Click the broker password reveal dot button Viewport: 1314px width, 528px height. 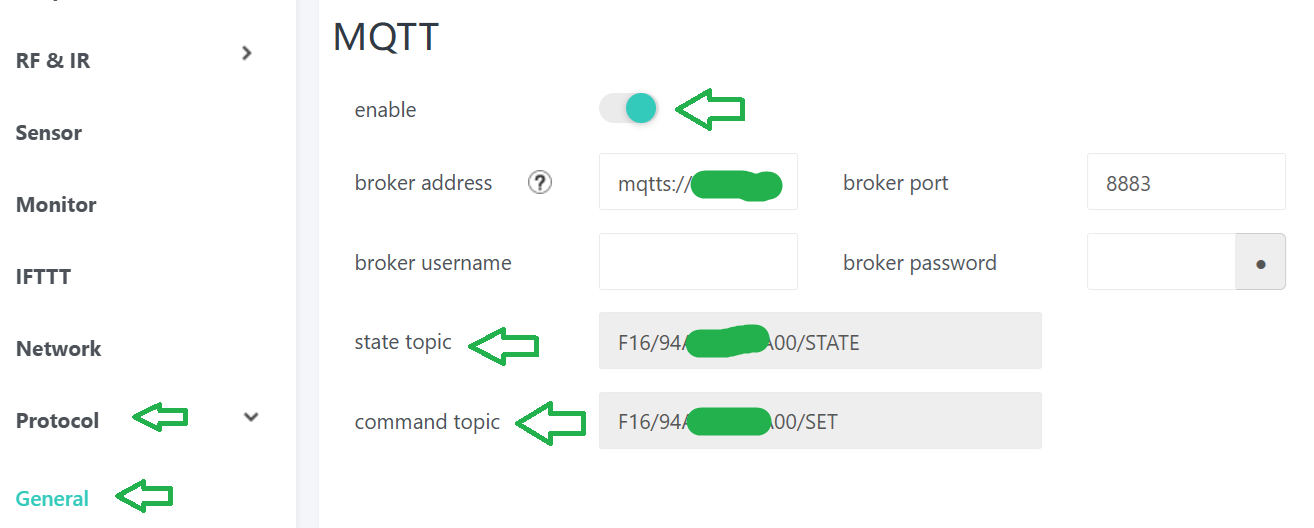click(1261, 264)
